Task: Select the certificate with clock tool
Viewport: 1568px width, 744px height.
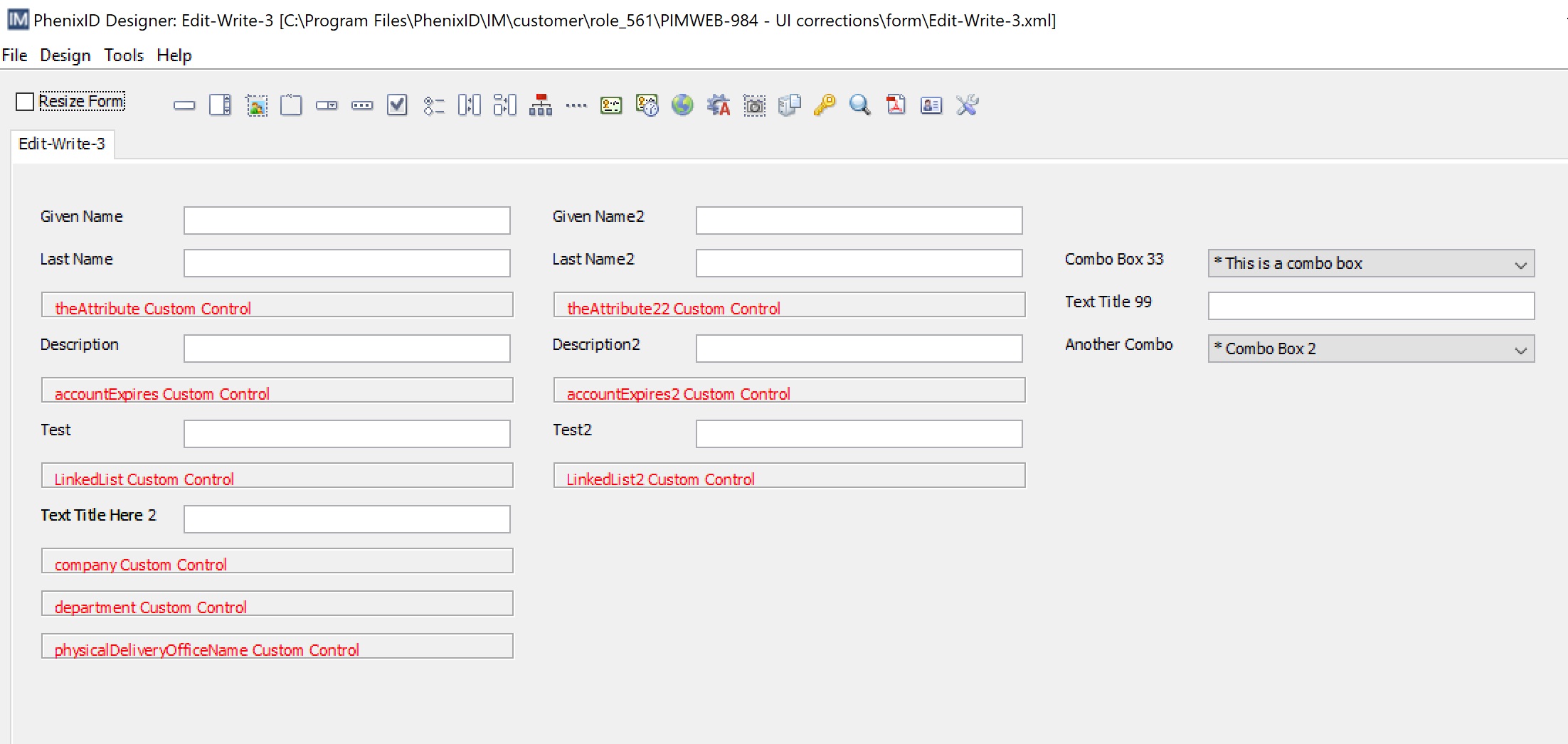Action: 647,105
